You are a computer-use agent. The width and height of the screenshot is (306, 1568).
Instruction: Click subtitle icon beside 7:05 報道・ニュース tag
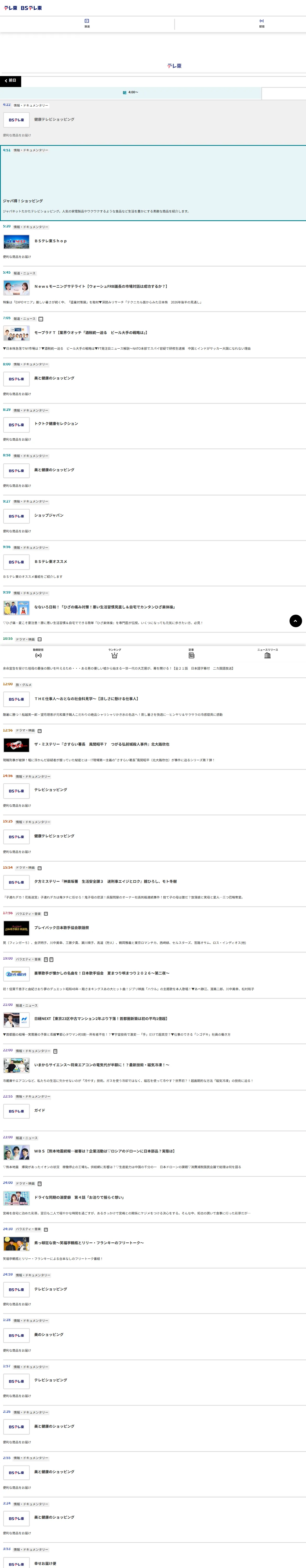pyautogui.click(x=41, y=318)
